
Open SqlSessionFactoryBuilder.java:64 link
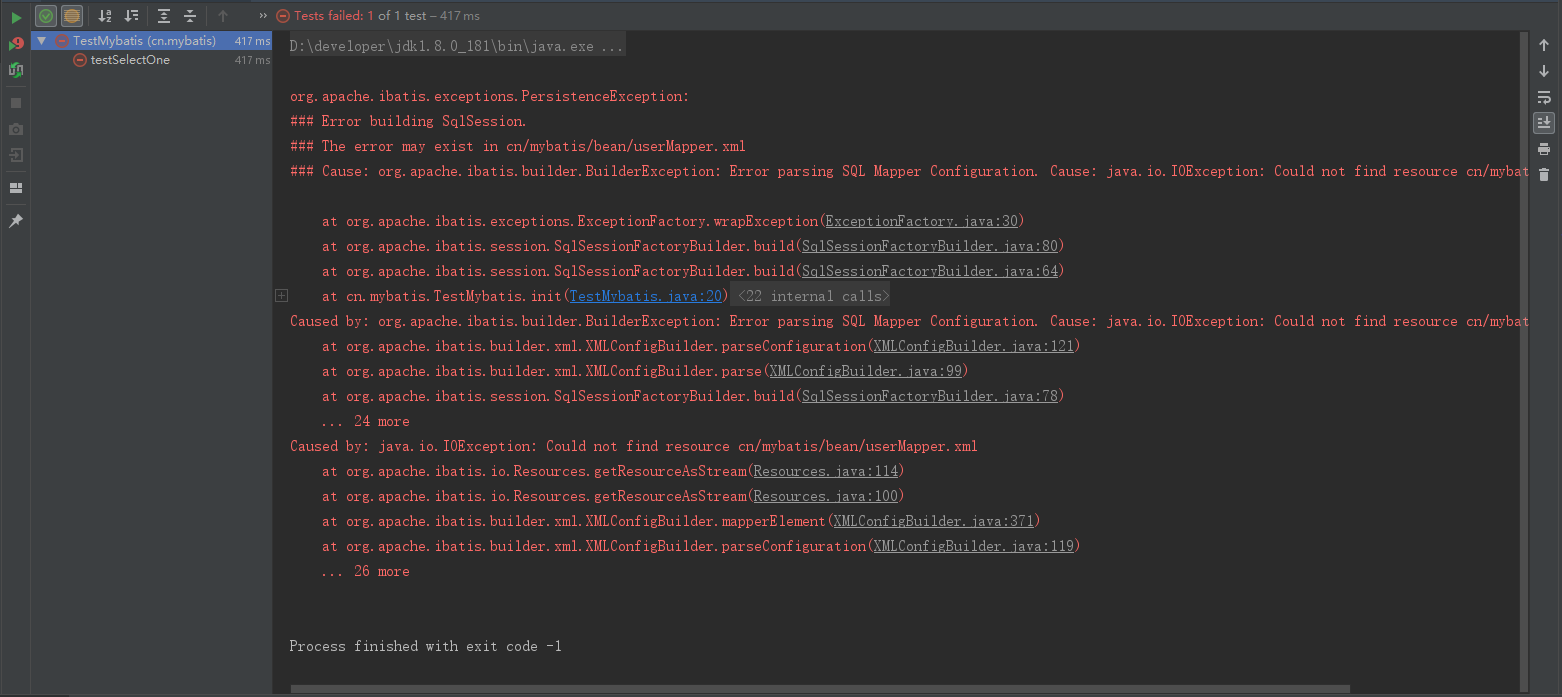click(x=929, y=271)
